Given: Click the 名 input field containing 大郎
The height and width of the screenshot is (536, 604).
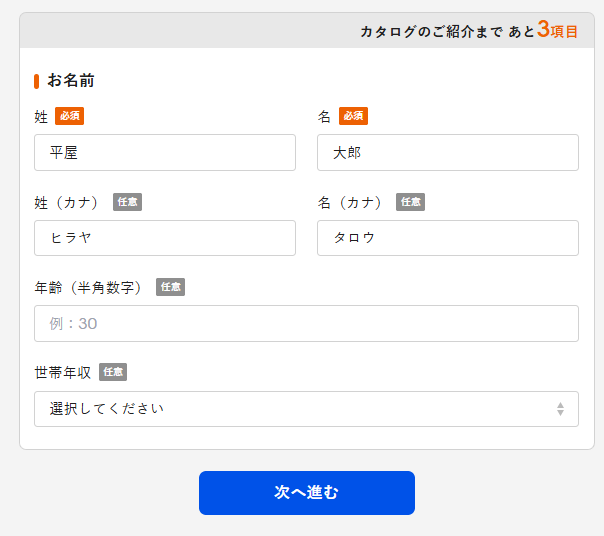Looking at the screenshot, I should point(448,153).
